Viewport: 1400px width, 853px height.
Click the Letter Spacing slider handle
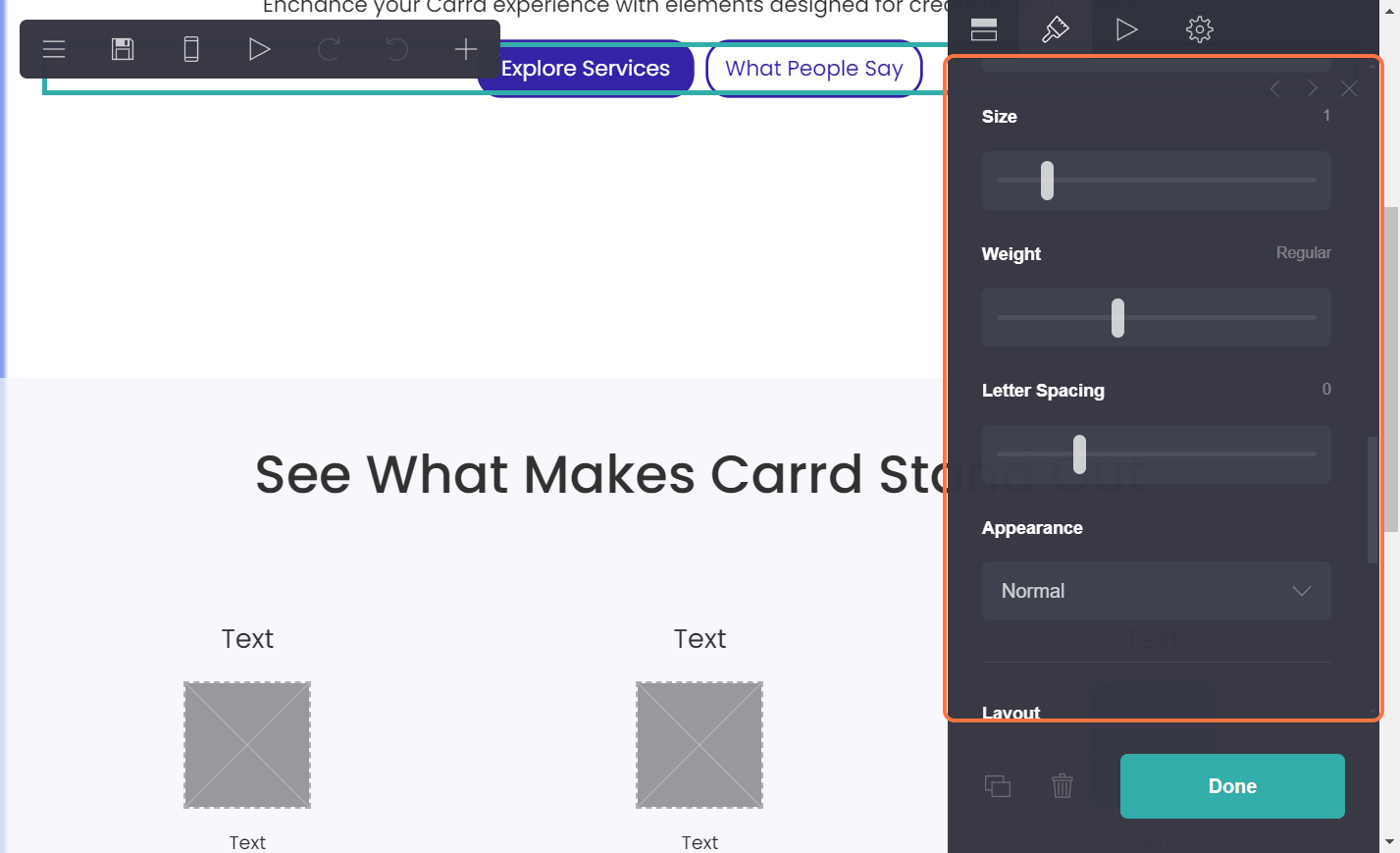click(1079, 454)
